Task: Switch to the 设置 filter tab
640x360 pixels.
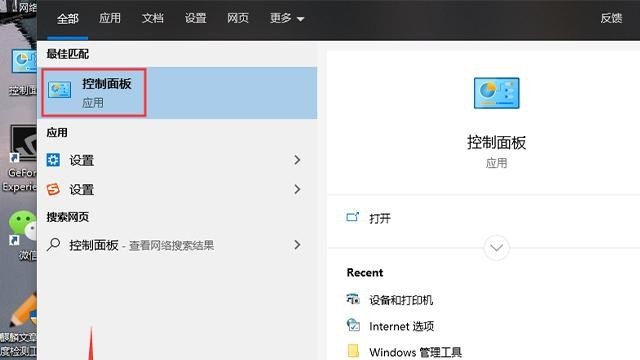Action: point(196,18)
